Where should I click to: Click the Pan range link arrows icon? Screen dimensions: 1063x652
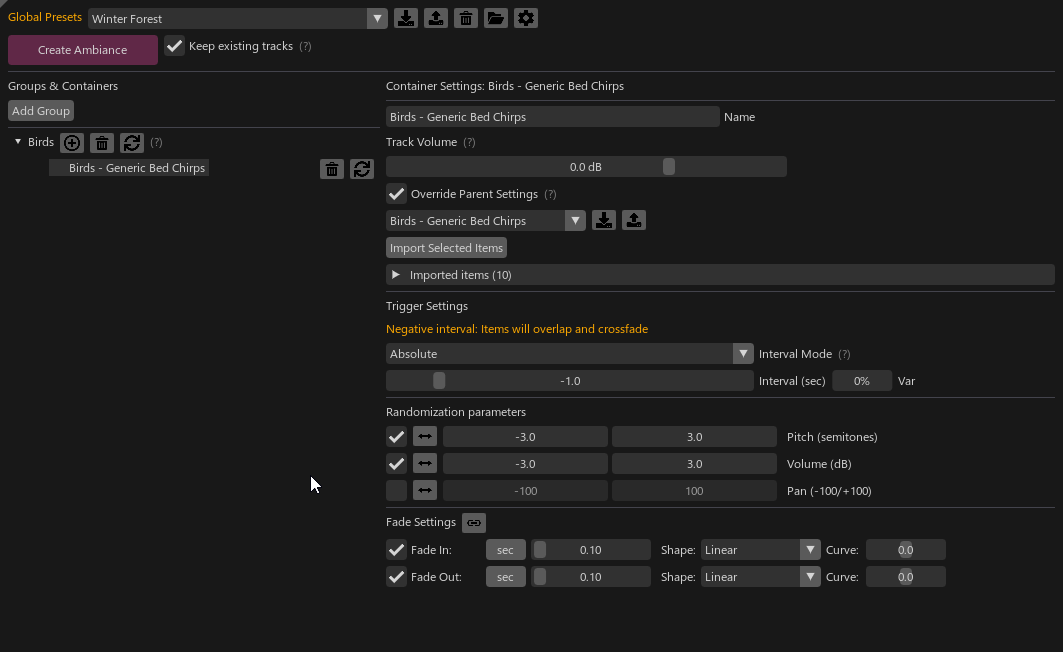tap(425, 491)
